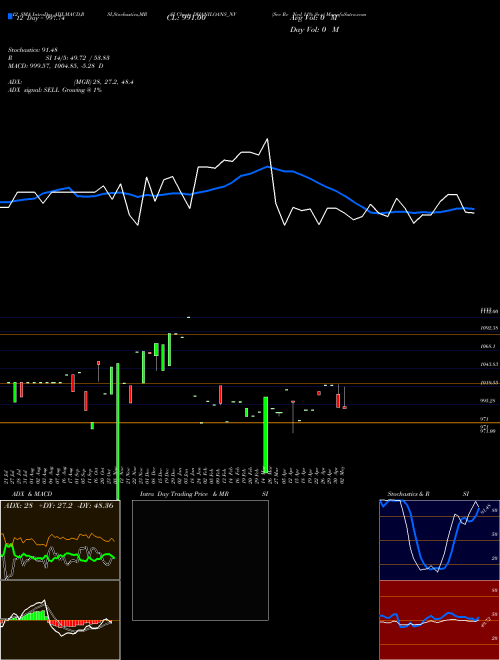
Task: Click the "Avg Vol: 0 M" label
Action: pos(315,18)
